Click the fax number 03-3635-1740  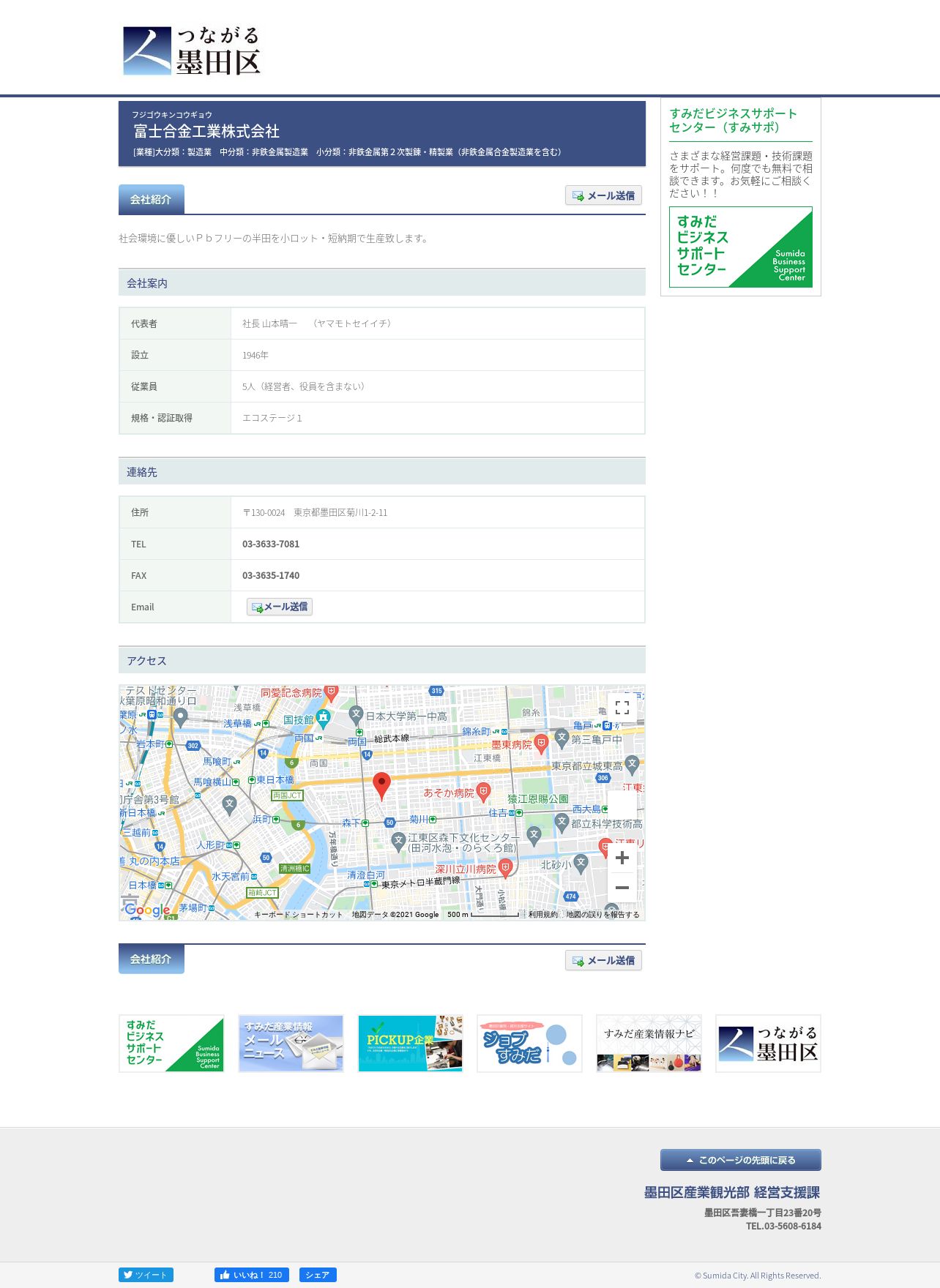[271, 575]
